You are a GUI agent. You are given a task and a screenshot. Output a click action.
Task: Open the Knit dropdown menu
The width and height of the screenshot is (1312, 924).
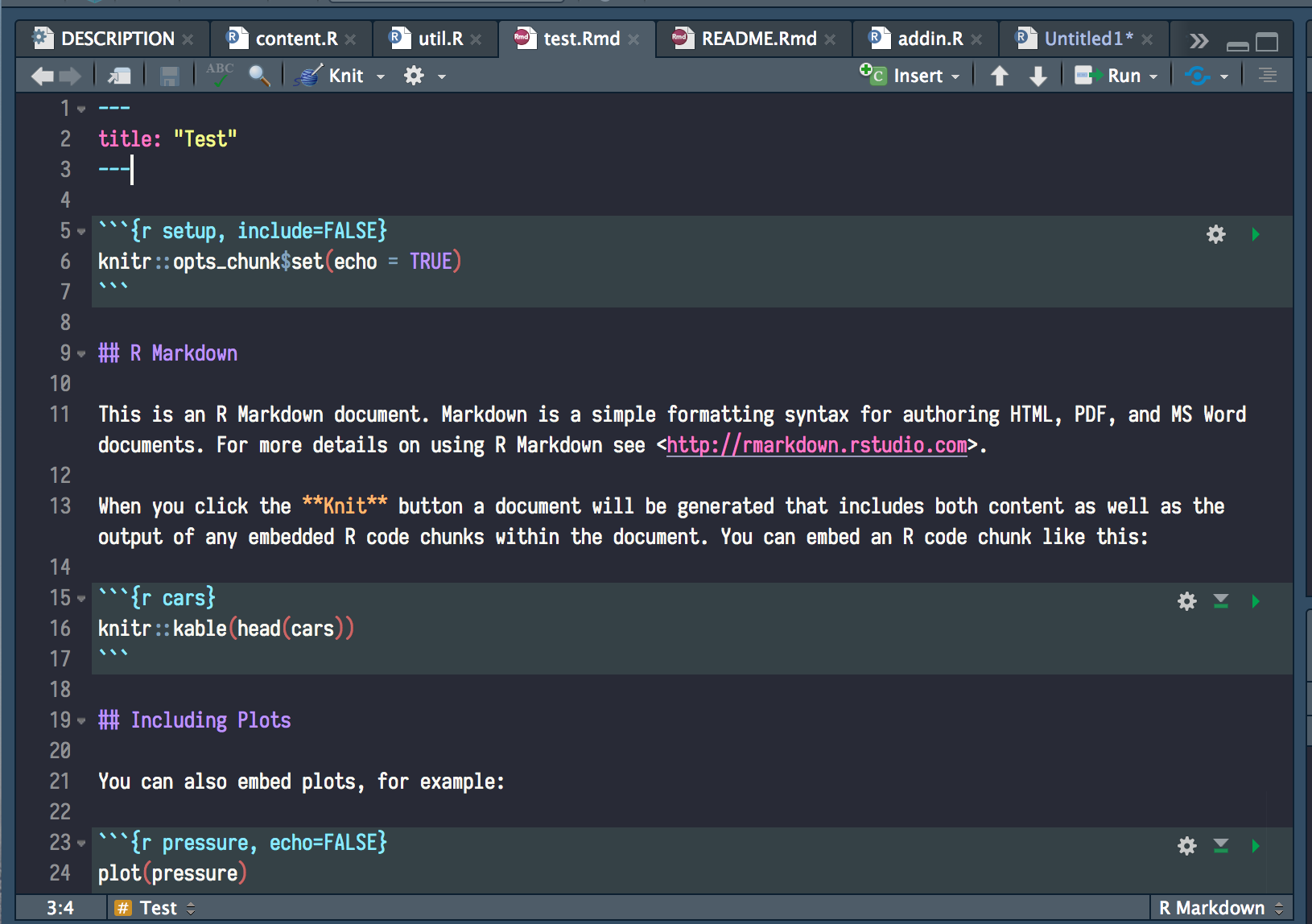point(380,75)
